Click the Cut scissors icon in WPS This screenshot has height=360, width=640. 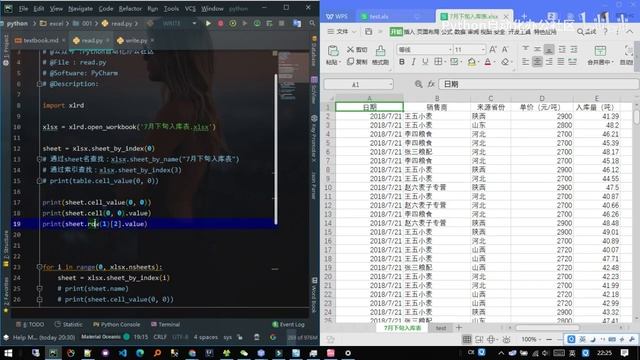350,49
